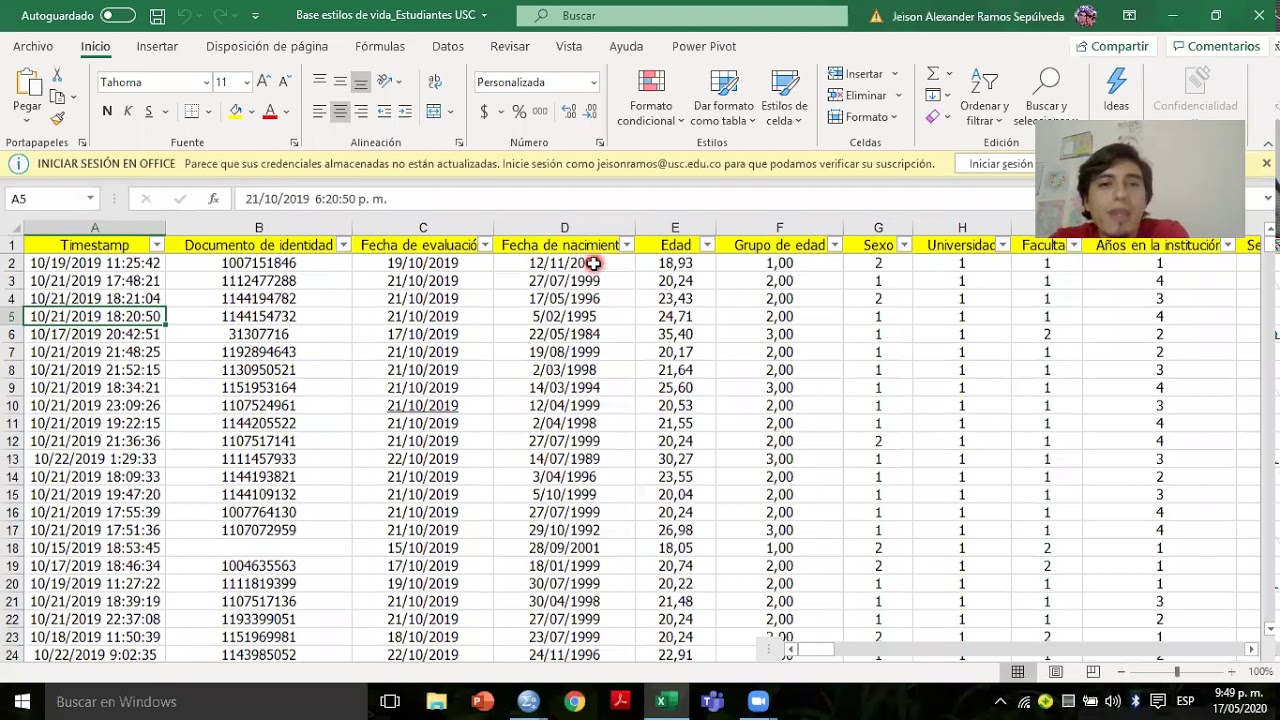Click the AutoSum sigma icon
1280x720 pixels.
point(932,73)
